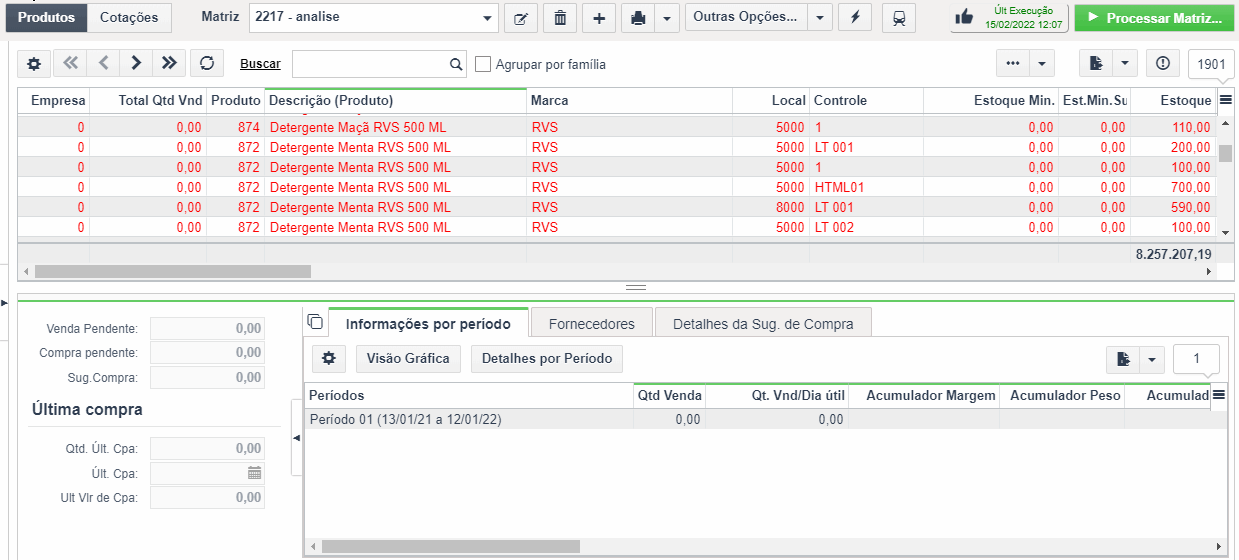Click the bus/train icon button
This screenshot has height=560, width=1239.
click(898, 18)
